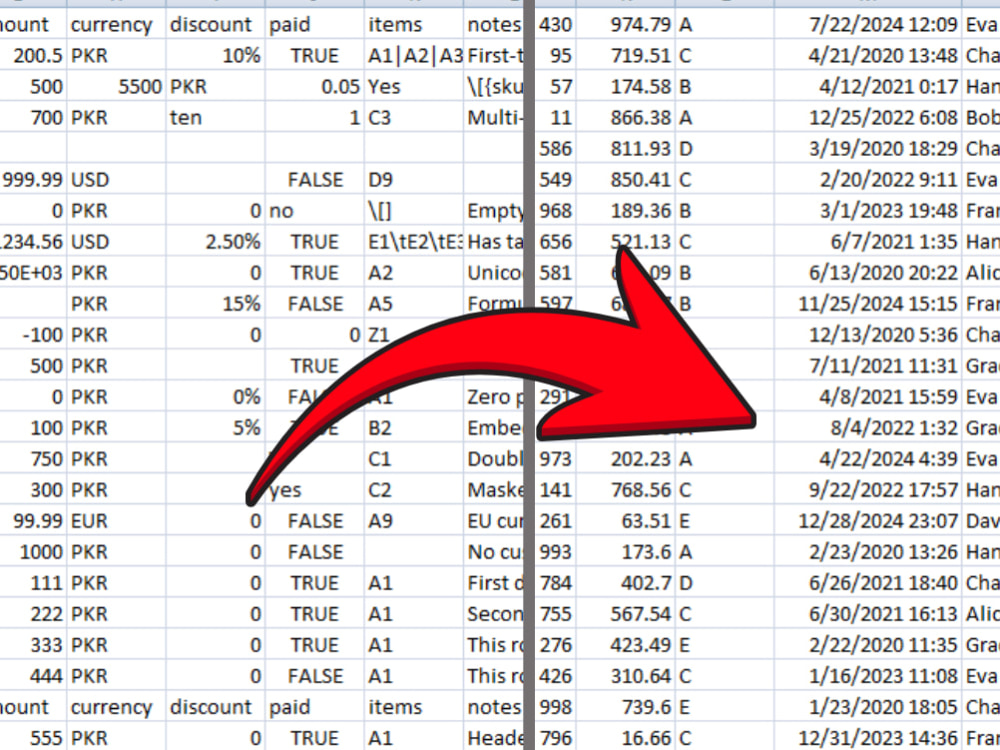Select the date cell 4/12/2021 0:17
Screen dimensions: 1000x750
pos(869,87)
